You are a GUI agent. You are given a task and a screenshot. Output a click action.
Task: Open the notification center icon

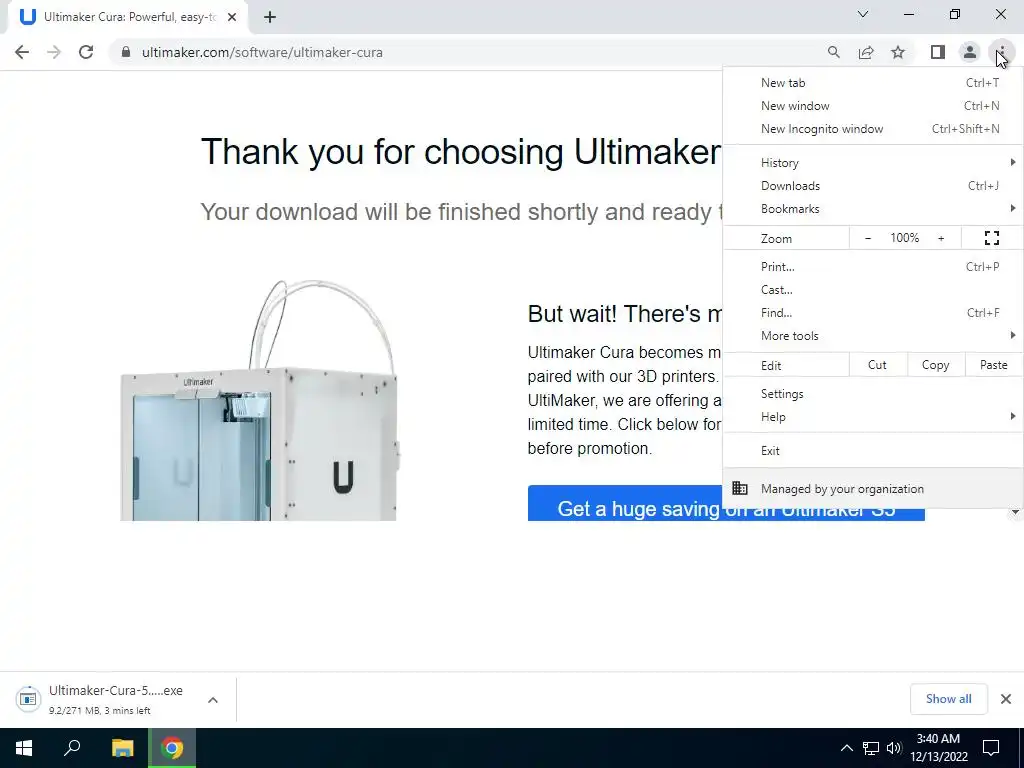point(991,748)
